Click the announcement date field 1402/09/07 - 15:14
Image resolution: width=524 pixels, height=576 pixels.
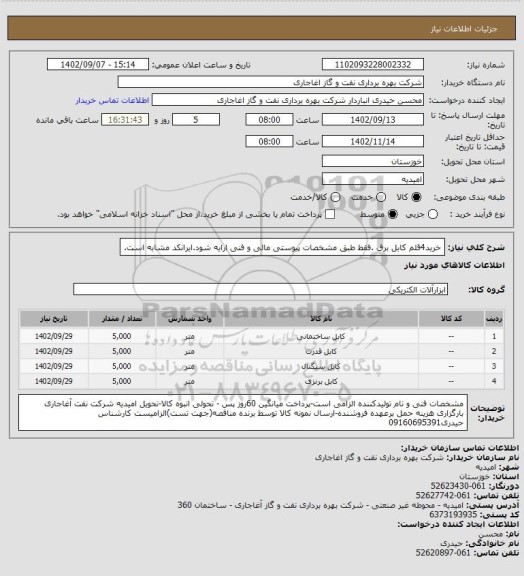click(98, 65)
